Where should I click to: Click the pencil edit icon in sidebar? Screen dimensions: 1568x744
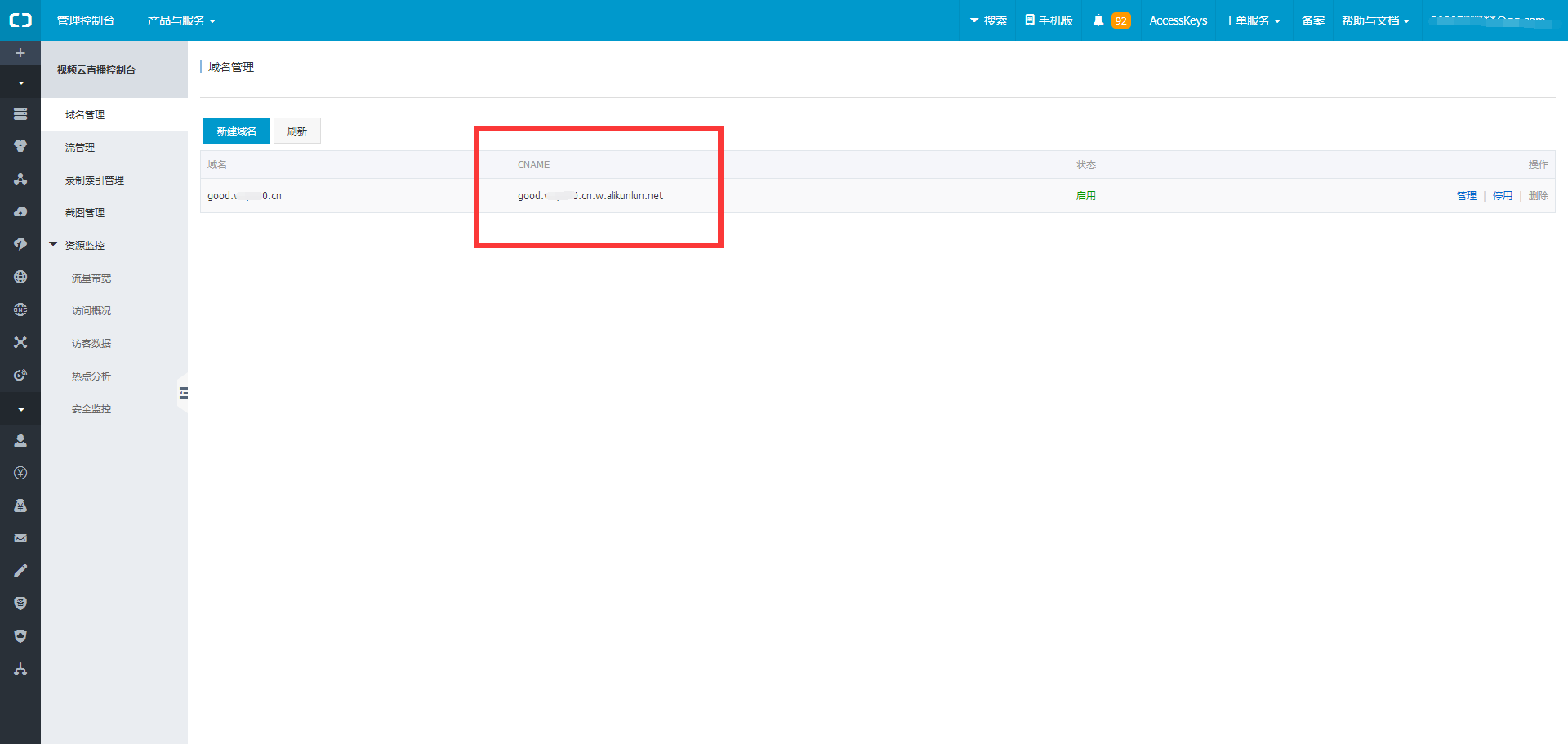tap(20, 571)
